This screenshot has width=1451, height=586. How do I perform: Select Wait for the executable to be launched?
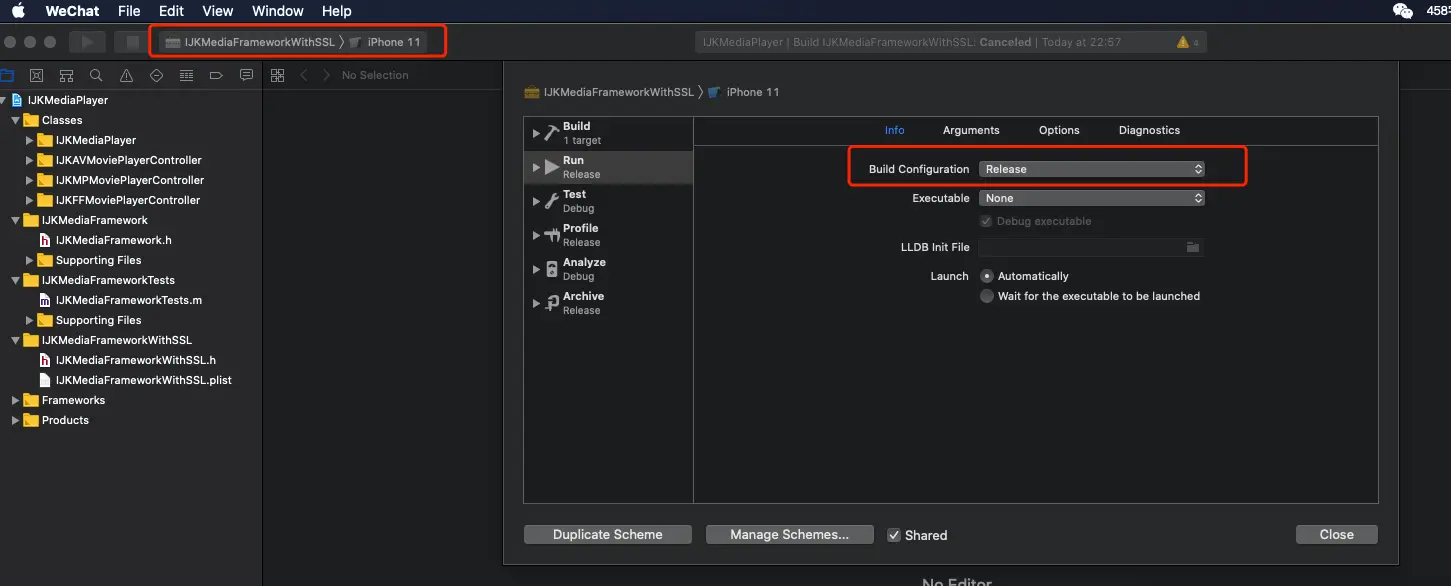click(987, 296)
